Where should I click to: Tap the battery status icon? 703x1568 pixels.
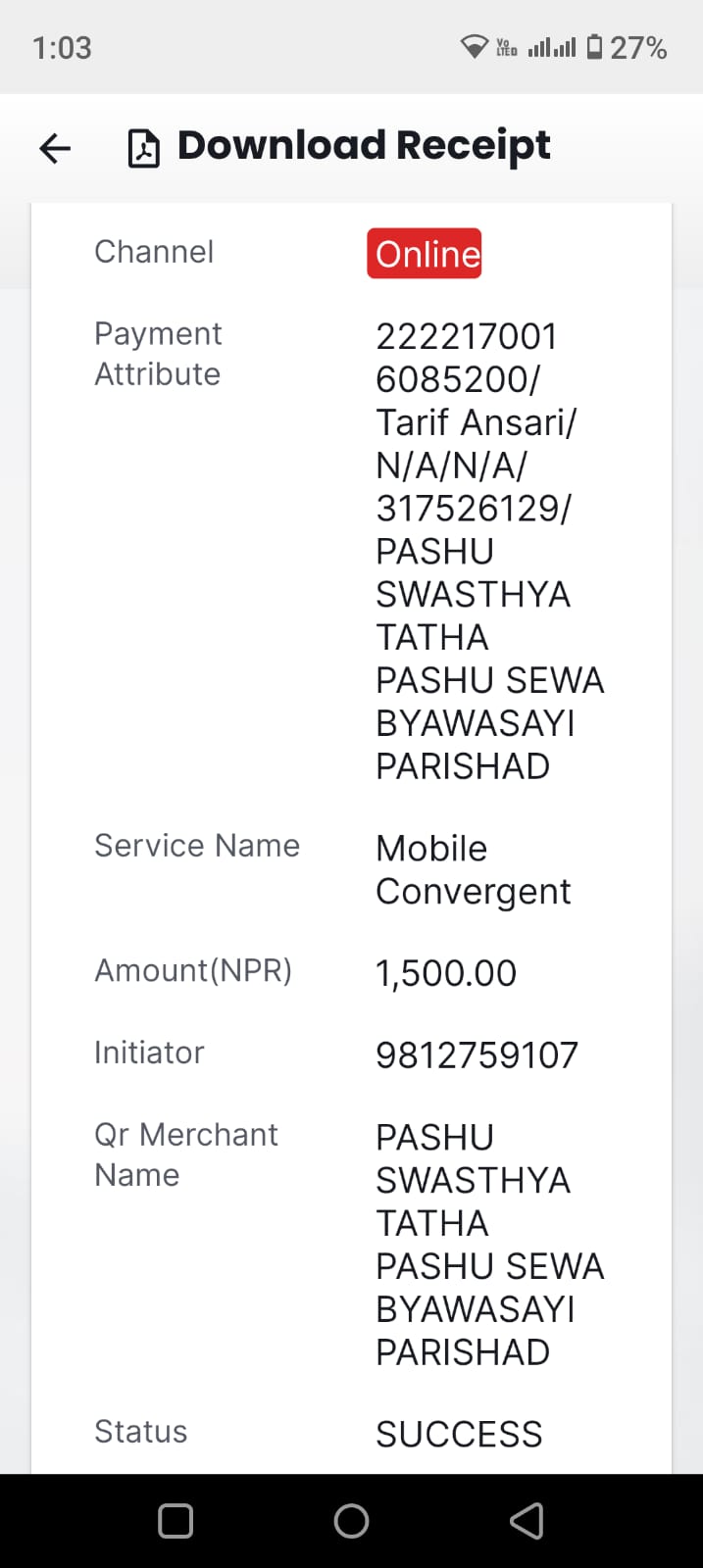[x=594, y=47]
